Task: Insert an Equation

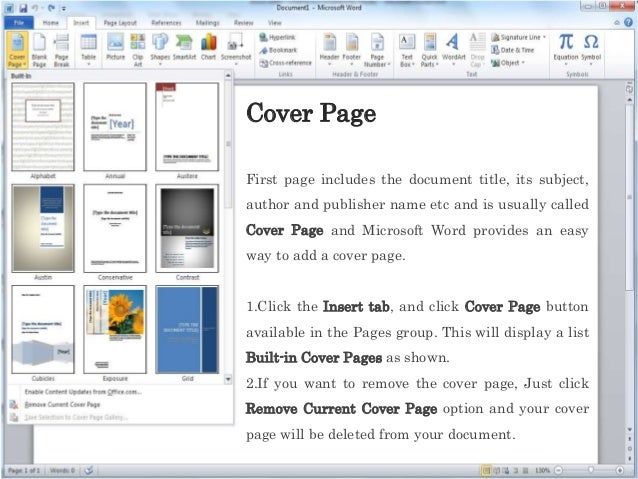Action: (x=566, y=50)
